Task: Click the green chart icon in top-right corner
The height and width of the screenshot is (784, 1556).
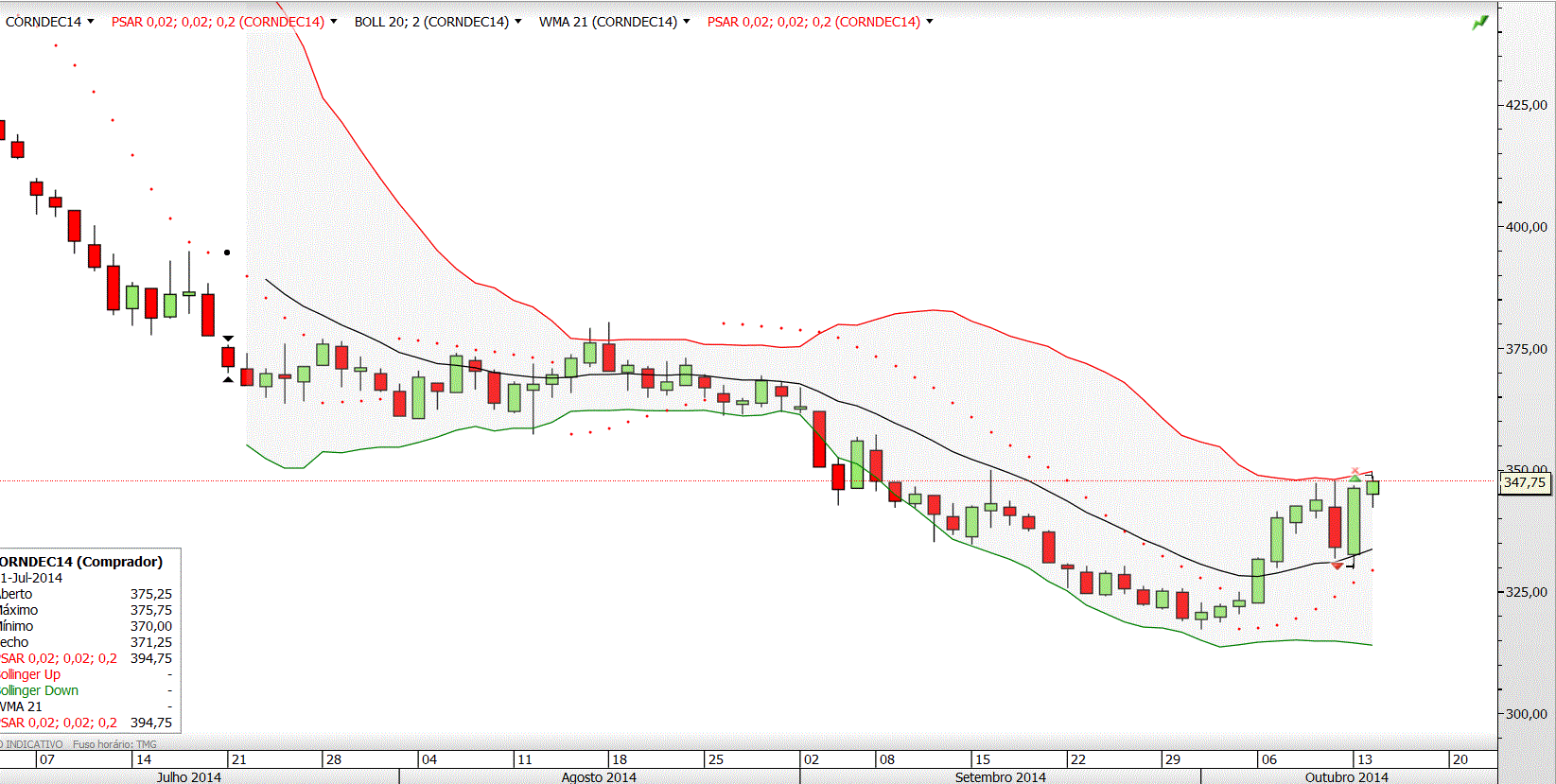Action: point(1480,22)
